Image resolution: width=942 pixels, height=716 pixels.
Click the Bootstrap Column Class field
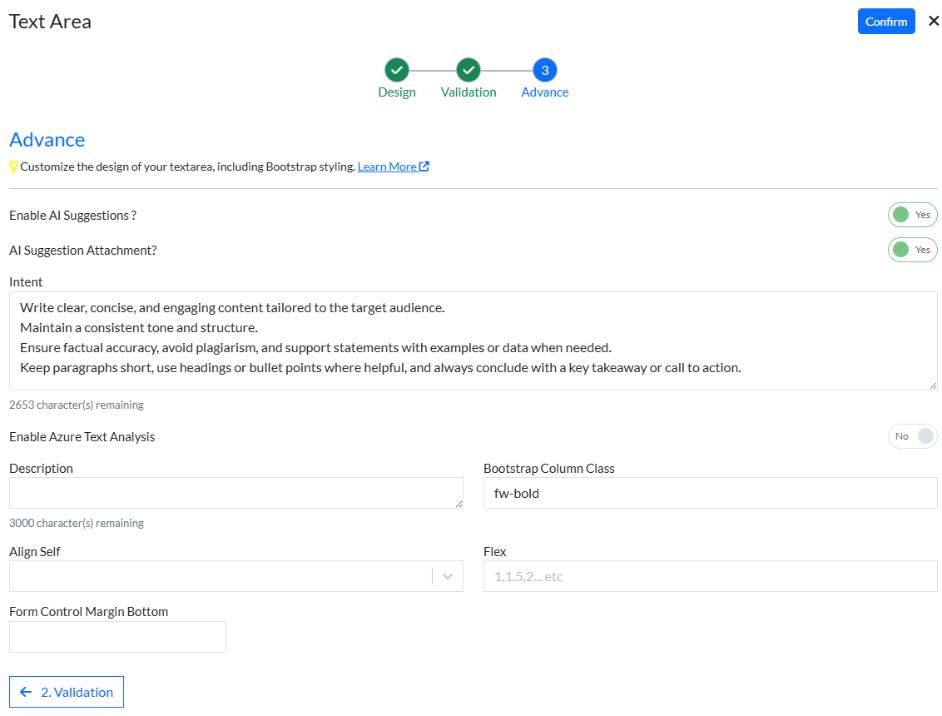[710, 493]
